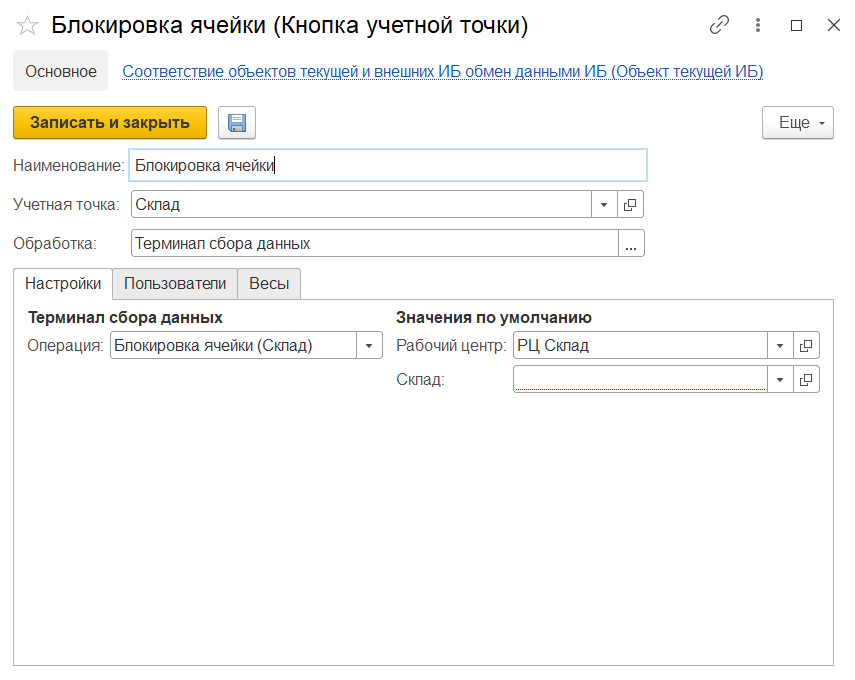
Task: Switch to the Весы tab
Action: click(269, 284)
